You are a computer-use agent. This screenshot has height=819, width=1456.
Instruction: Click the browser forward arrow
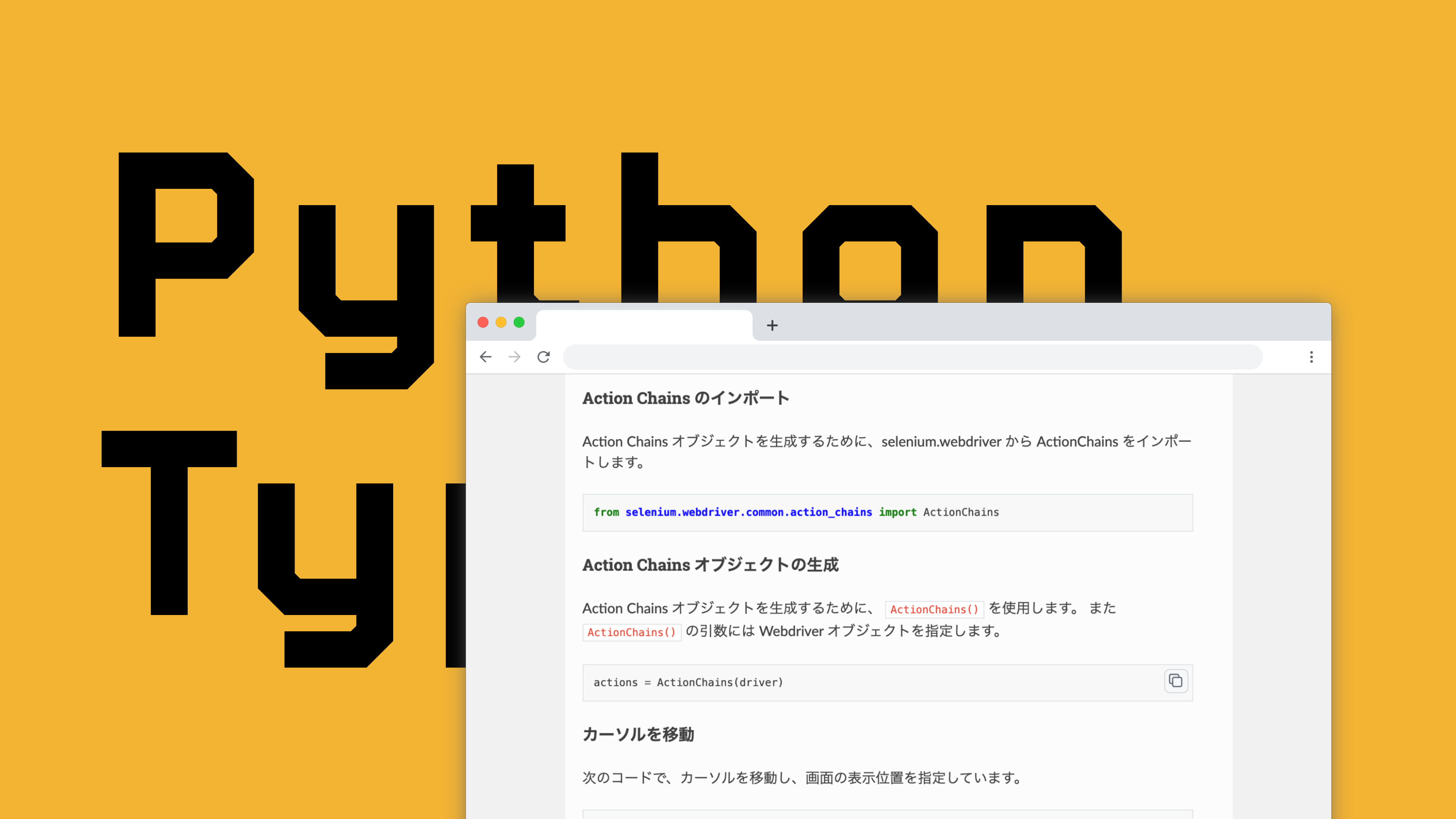tap(515, 357)
